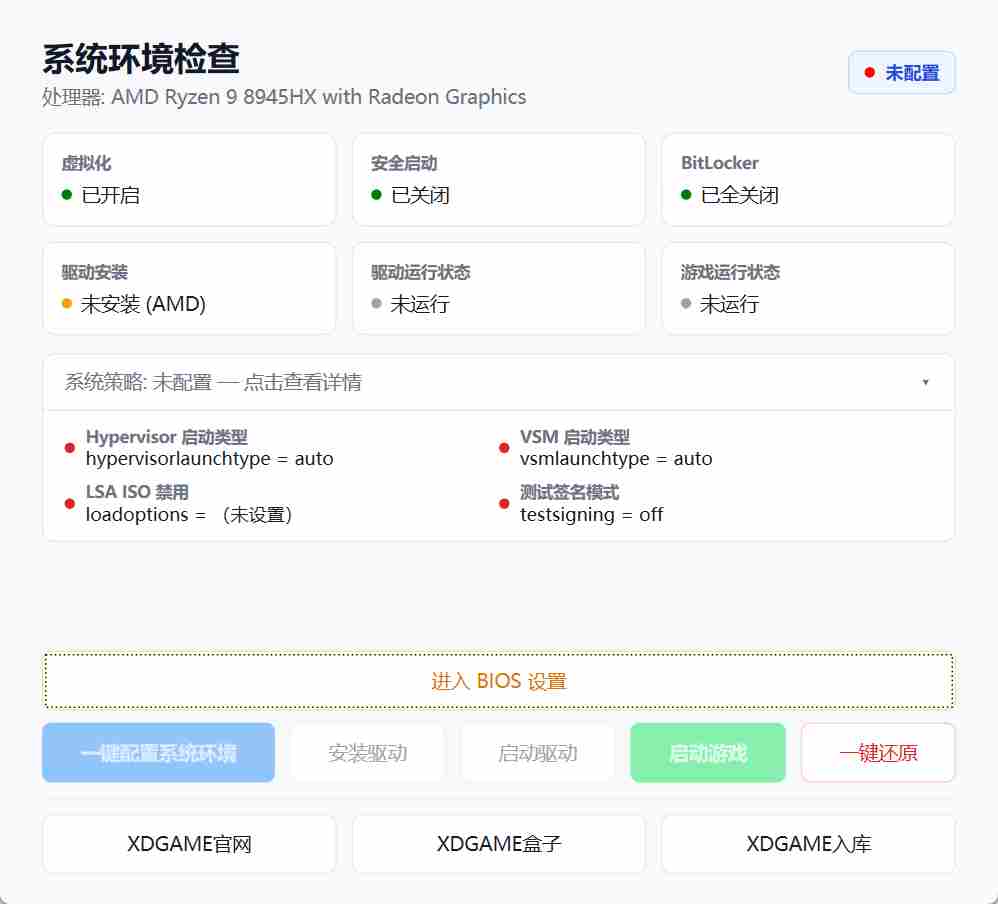Click the 未配置 status badge

(901, 73)
